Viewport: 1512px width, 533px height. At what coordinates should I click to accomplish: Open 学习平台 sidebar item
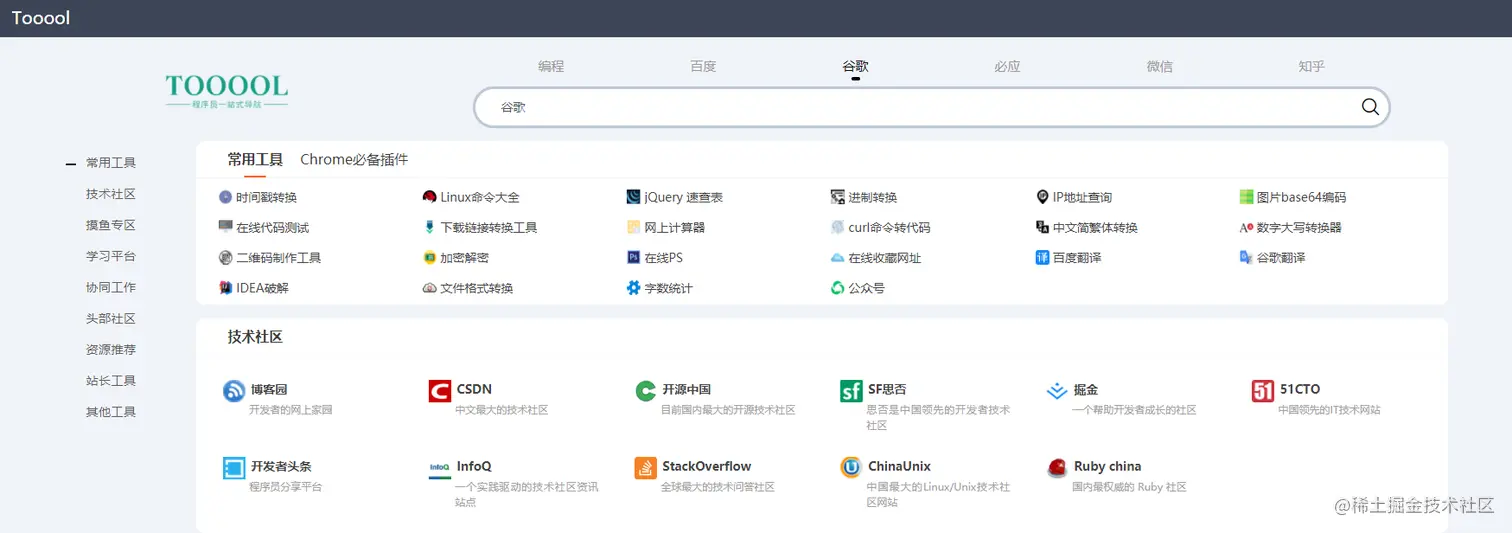click(x=111, y=256)
